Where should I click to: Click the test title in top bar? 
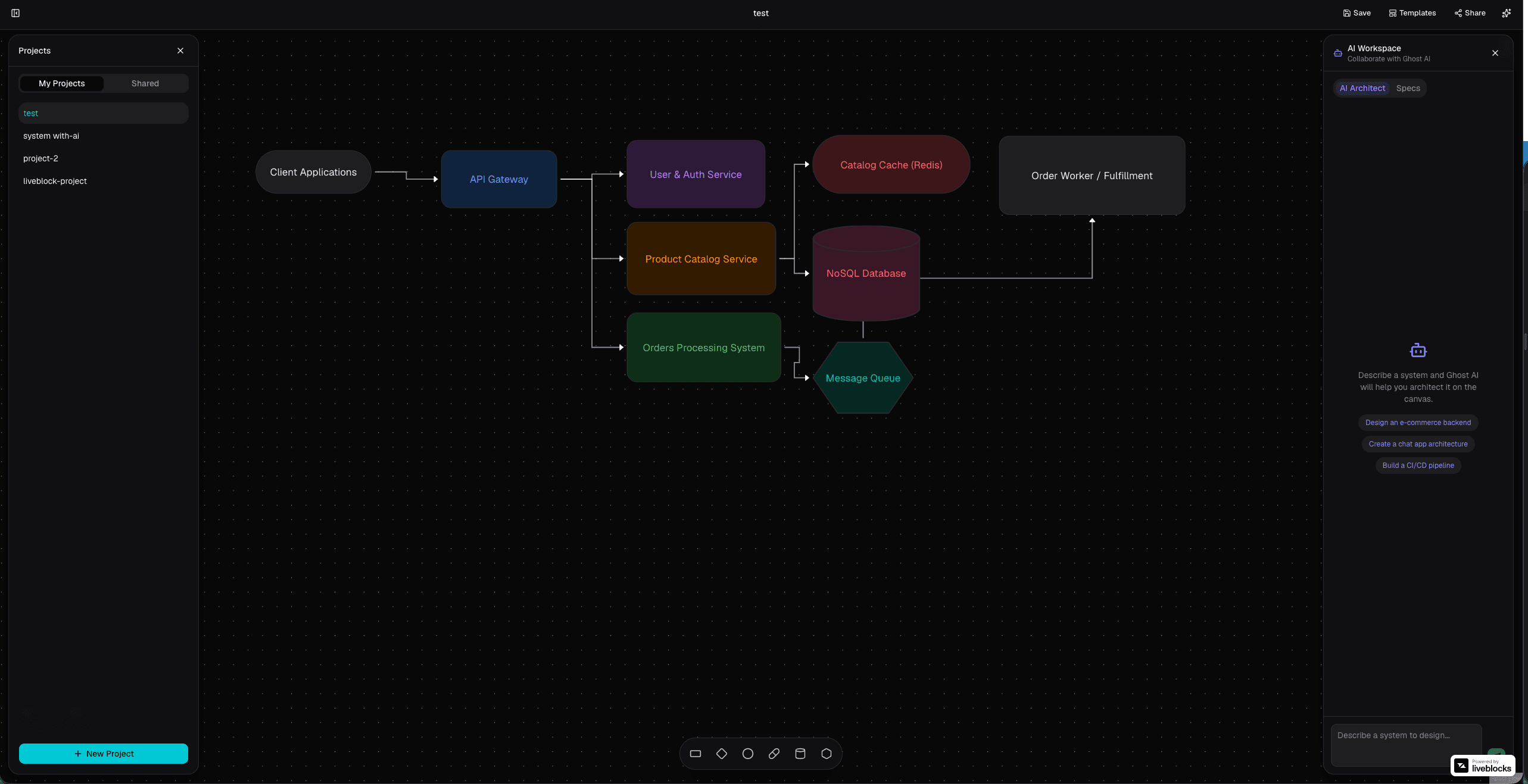pyautogui.click(x=760, y=13)
